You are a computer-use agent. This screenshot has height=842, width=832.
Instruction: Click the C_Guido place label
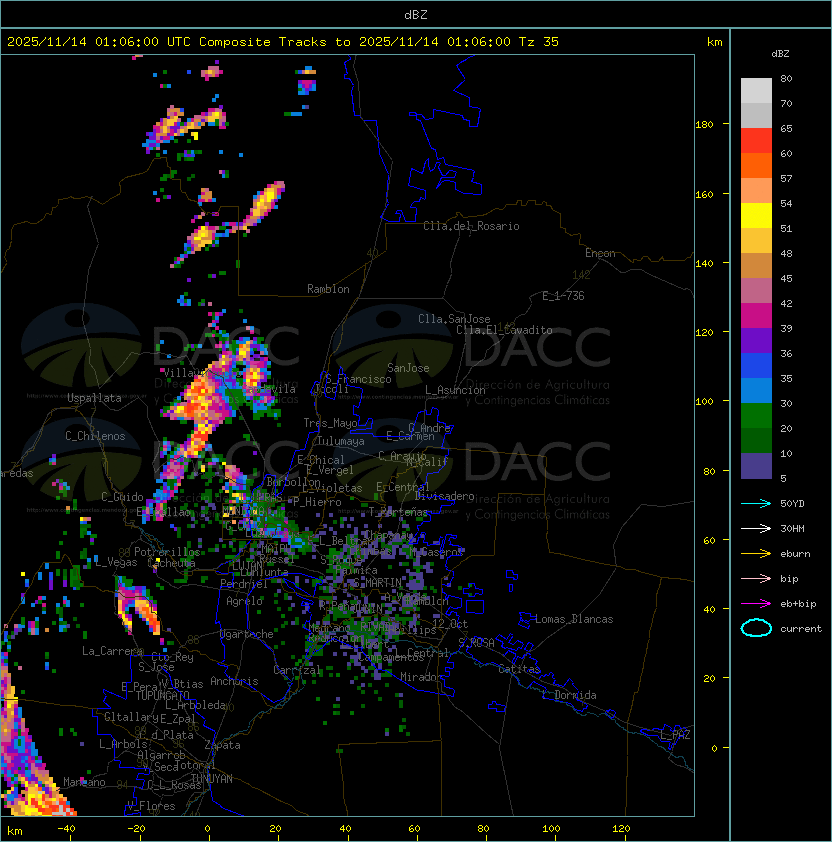(x=122, y=497)
